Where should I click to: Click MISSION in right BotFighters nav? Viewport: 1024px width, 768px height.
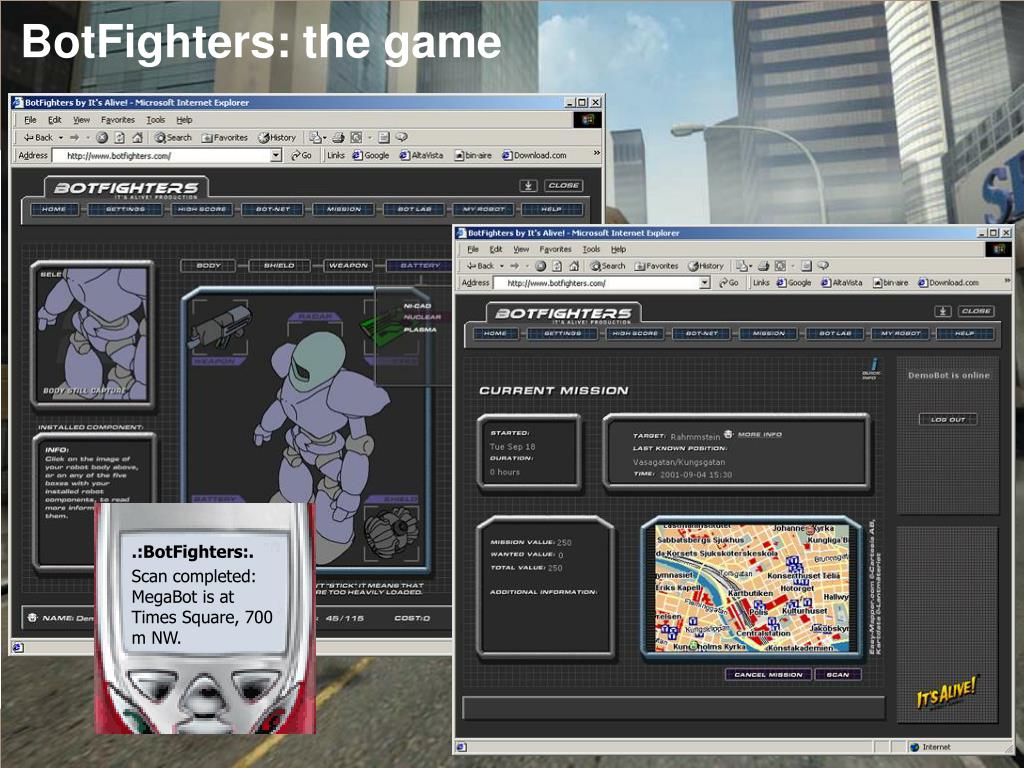[x=769, y=334]
